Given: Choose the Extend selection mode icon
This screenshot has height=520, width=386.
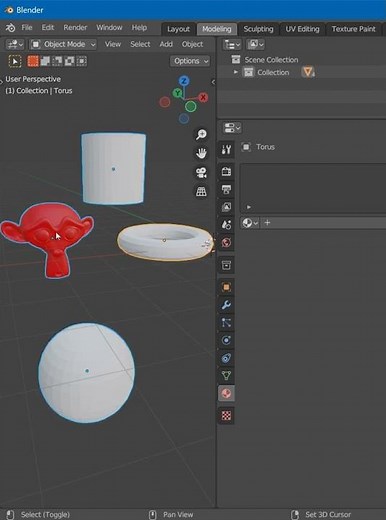Looking at the screenshot, I should (45, 61).
